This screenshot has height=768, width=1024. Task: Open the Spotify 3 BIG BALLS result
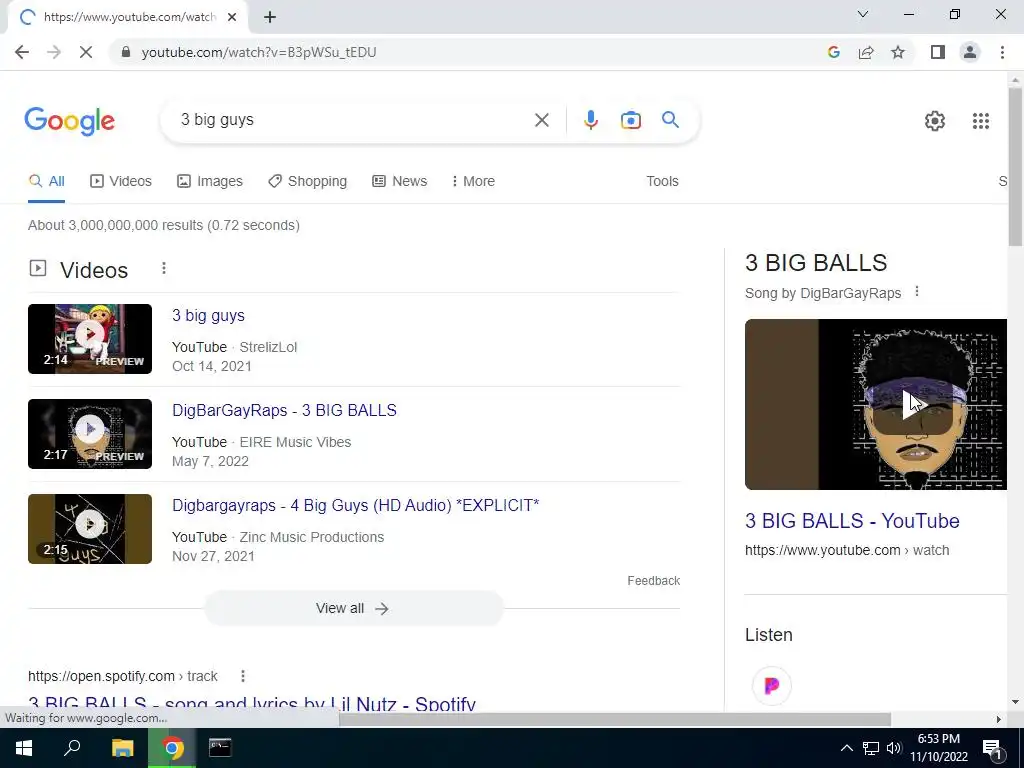252,703
